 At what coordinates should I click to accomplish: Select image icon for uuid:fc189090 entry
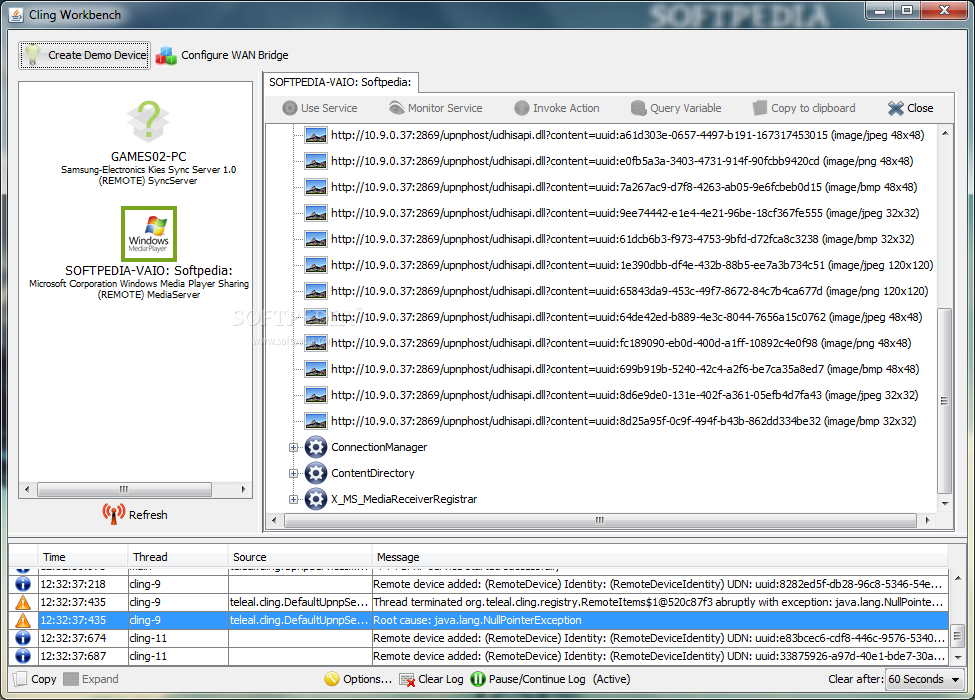316,343
